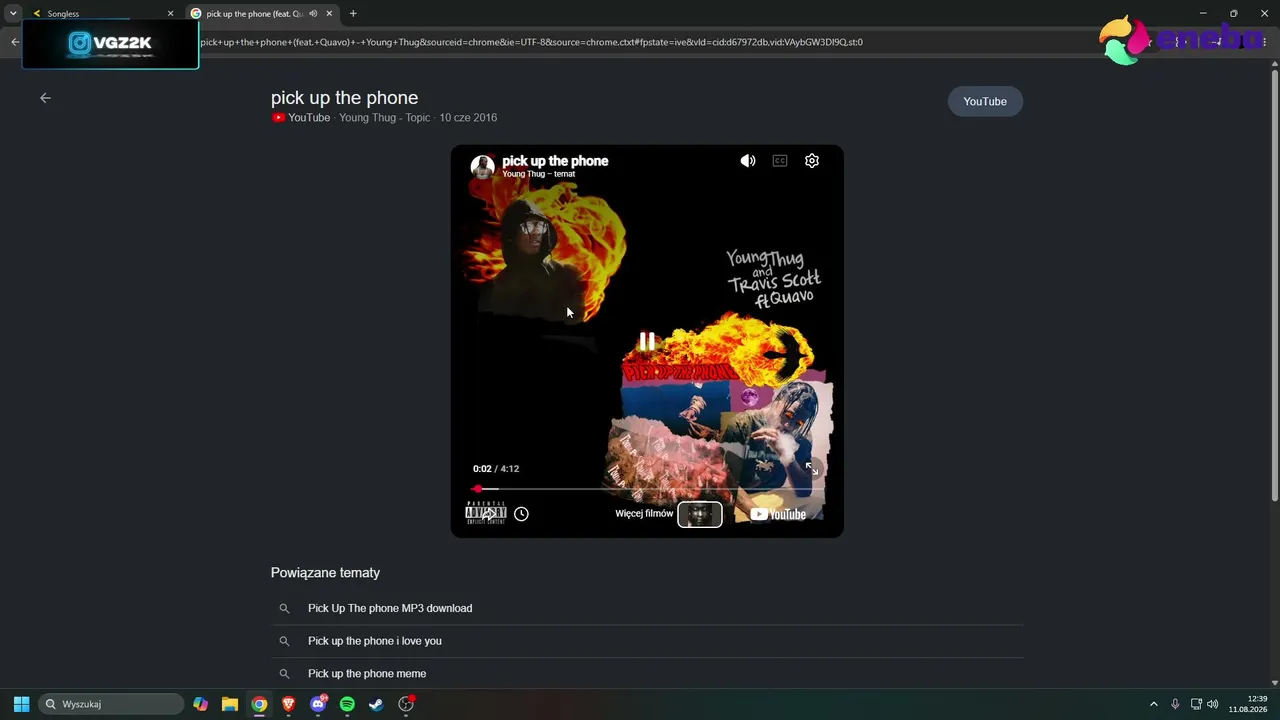Add the video to Watch Later
The width and height of the screenshot is (1280, 720).
pos(521,514)
